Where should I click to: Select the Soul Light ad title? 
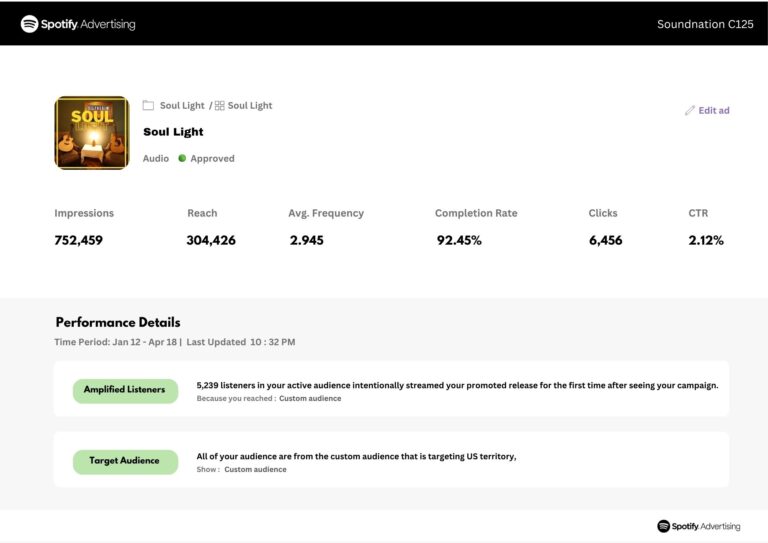click(173, 132)
